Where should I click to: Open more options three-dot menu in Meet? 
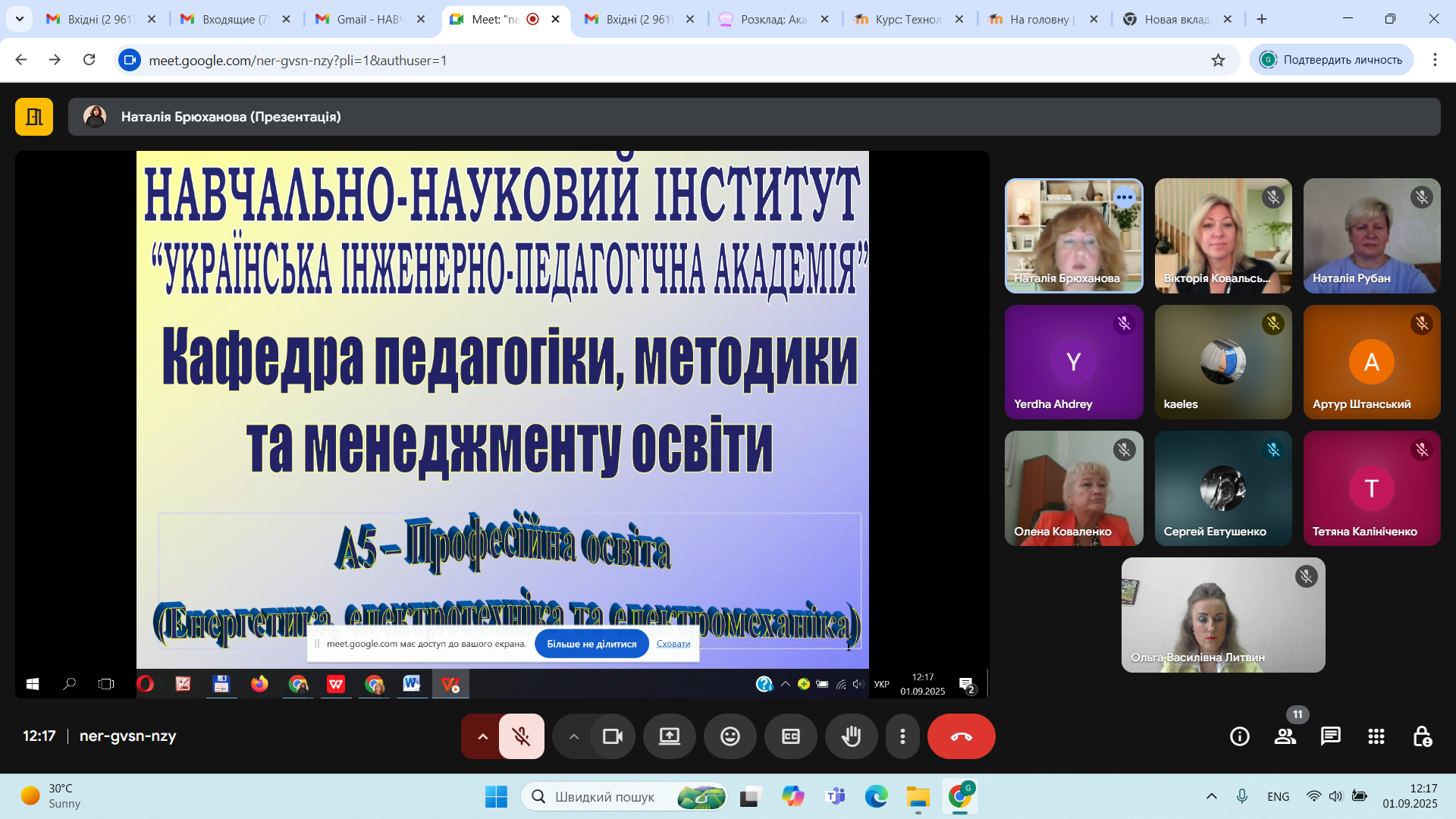(902, 736)
